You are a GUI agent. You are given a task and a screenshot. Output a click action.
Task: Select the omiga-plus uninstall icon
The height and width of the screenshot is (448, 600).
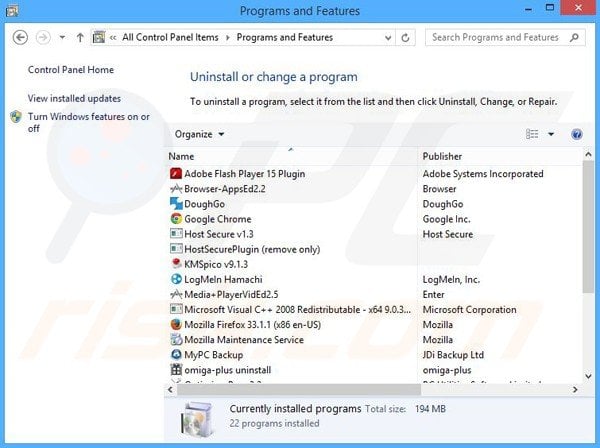(176, 370)
